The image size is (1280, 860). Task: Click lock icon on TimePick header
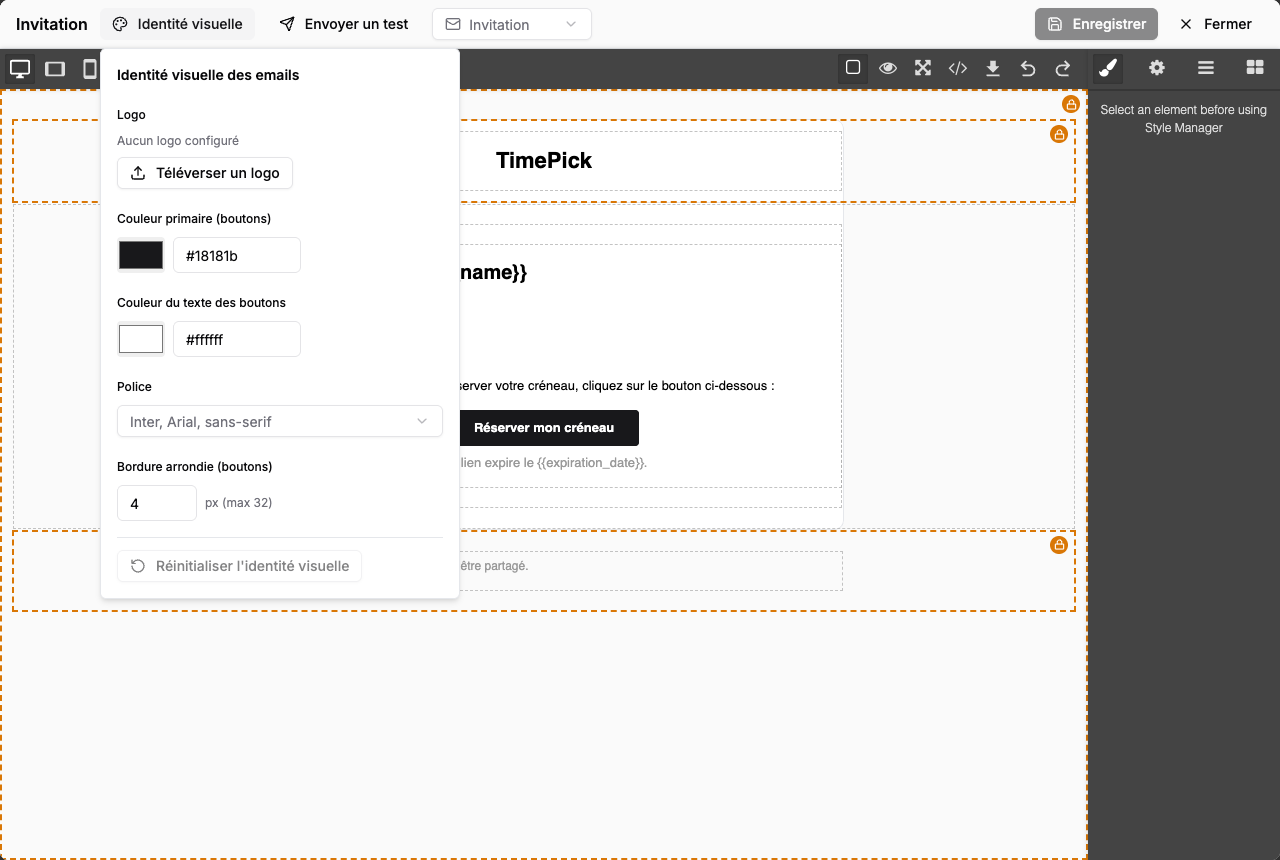(x=1059, y=134)
